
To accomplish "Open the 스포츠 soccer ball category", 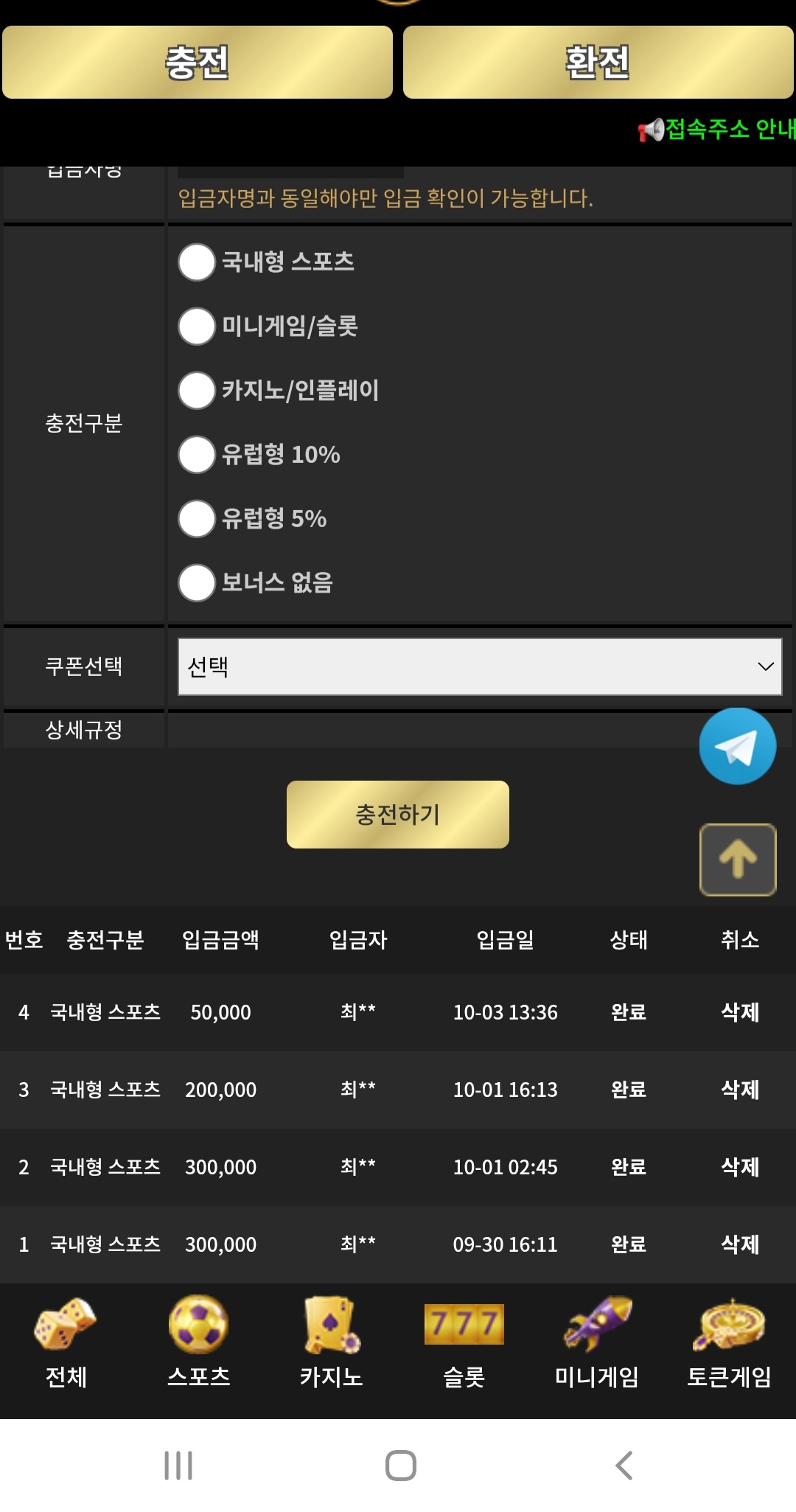I will tap(198, 1343).
